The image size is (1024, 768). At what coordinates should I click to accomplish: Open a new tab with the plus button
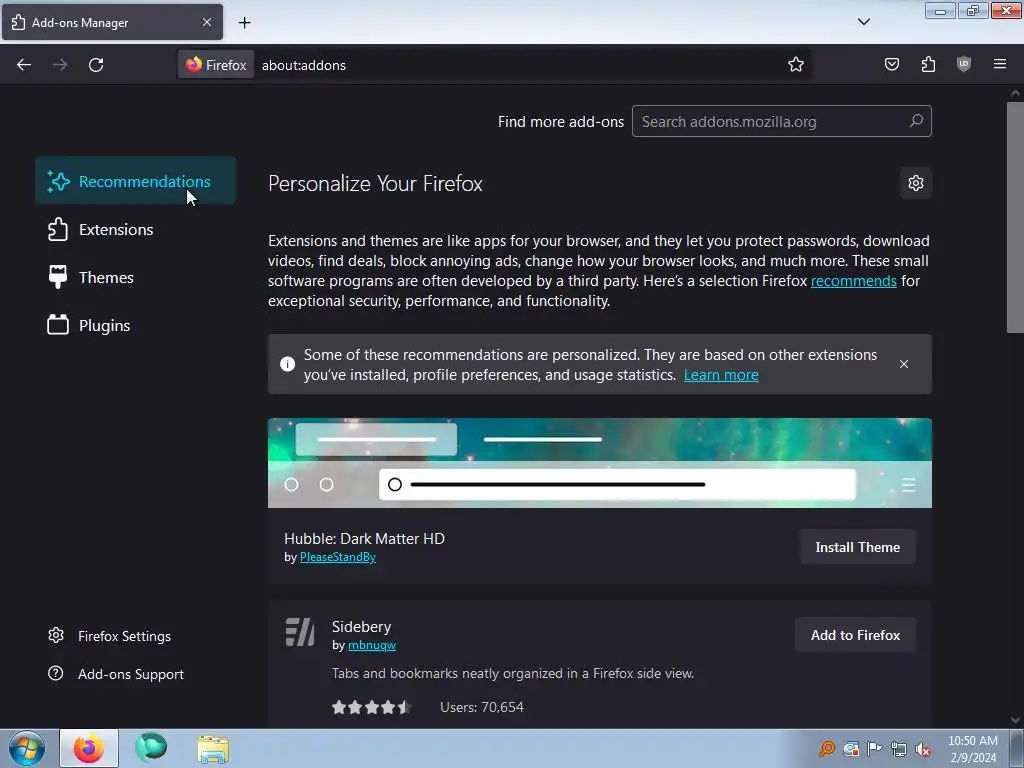click(x=244, y=23)
